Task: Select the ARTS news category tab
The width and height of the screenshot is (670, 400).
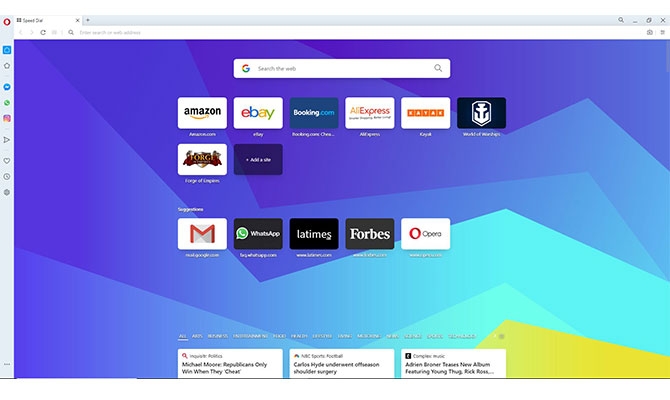Action: (197, 336)
